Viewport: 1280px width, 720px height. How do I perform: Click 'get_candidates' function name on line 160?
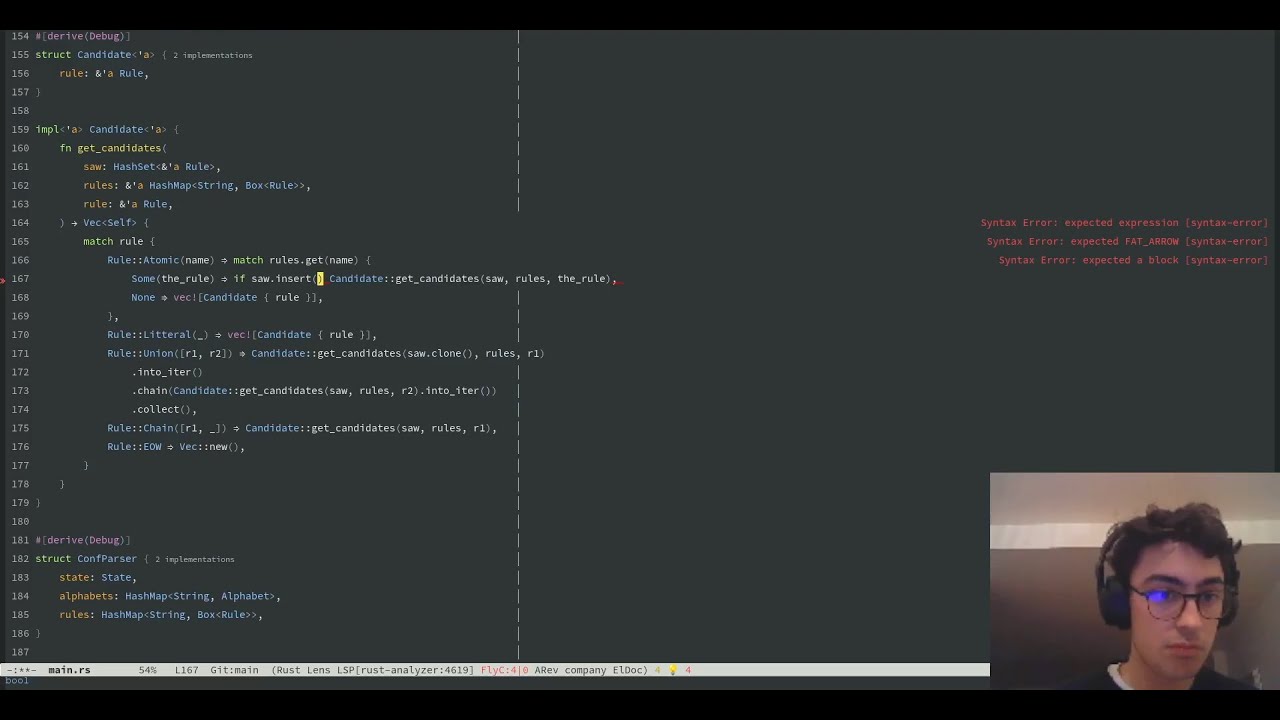[x=119, y=148]
